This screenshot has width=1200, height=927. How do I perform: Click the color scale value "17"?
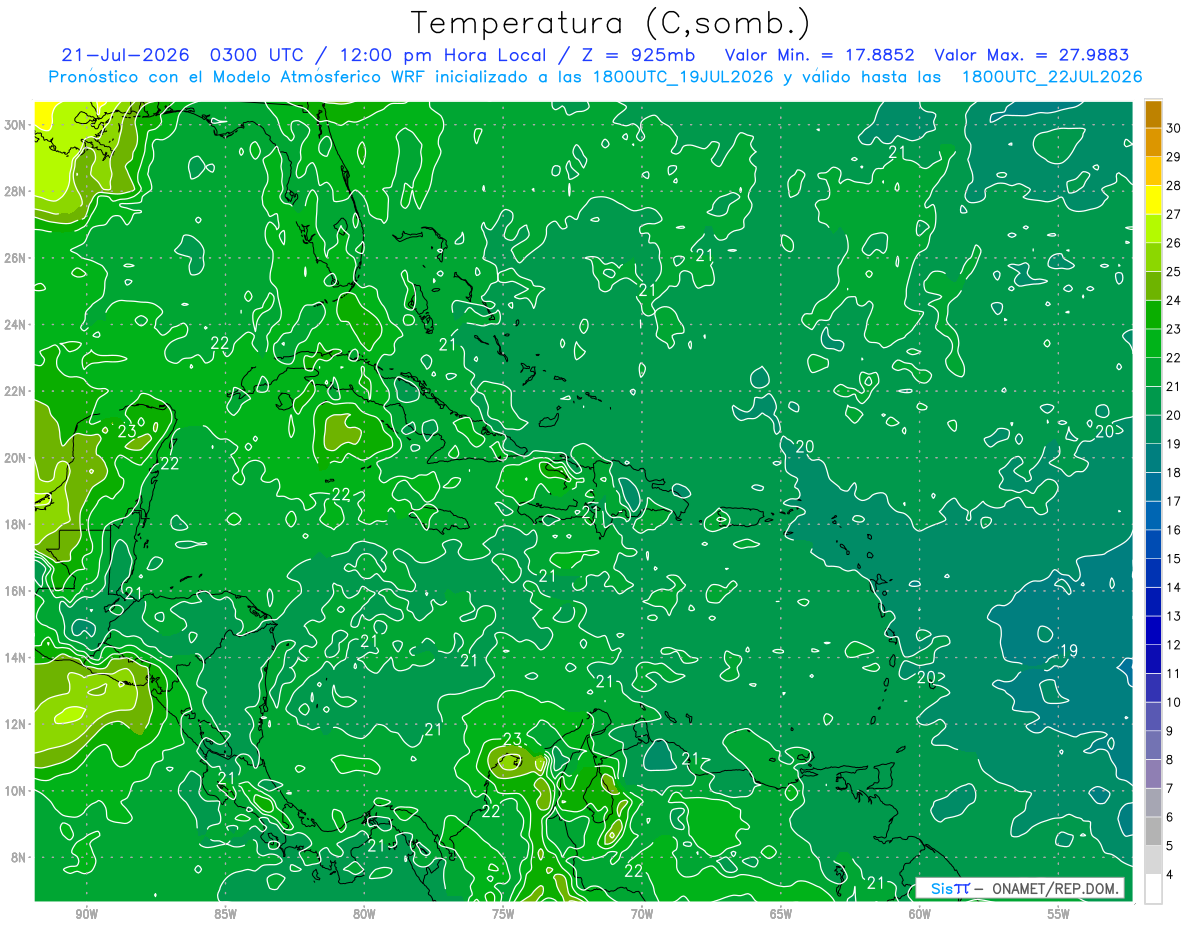(x=1175, y=501)
